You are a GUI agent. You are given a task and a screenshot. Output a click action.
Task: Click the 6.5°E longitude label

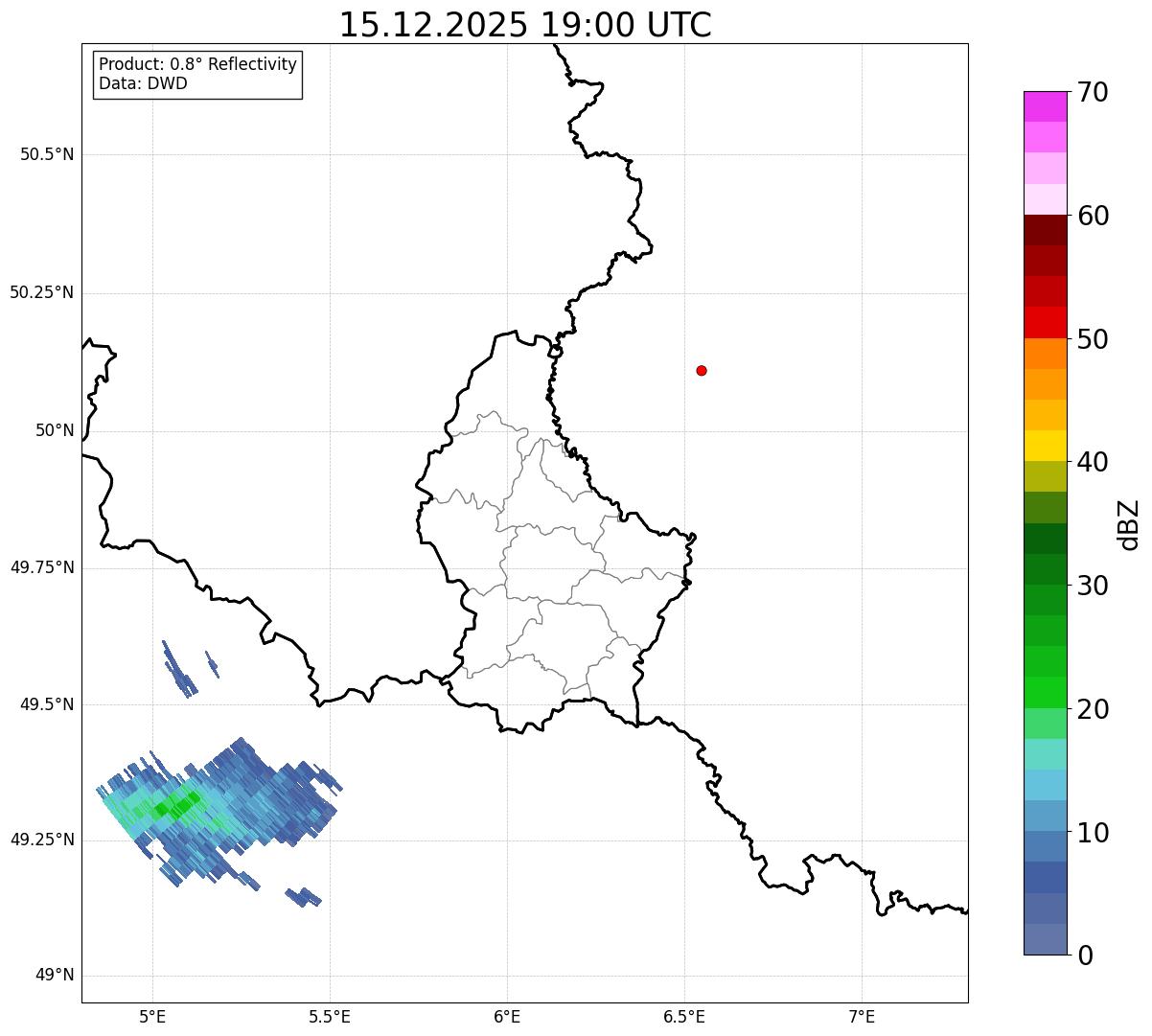684,1016
